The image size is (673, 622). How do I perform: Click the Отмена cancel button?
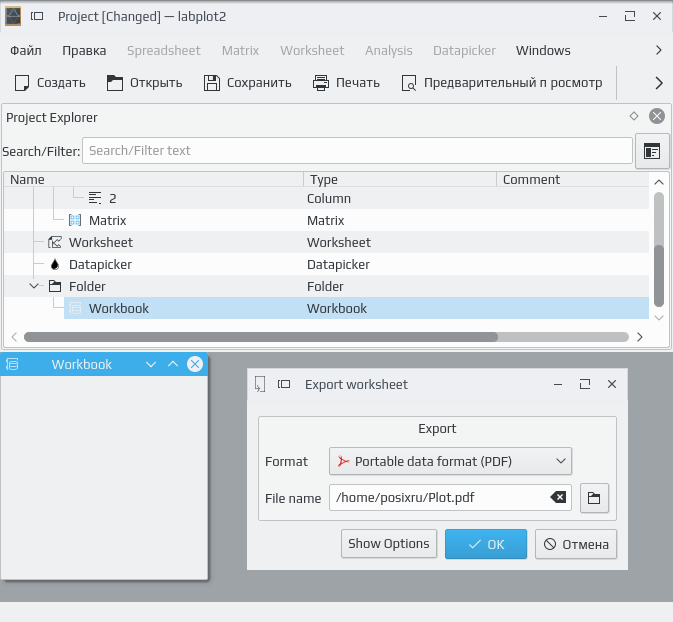[x=576, y=544]
